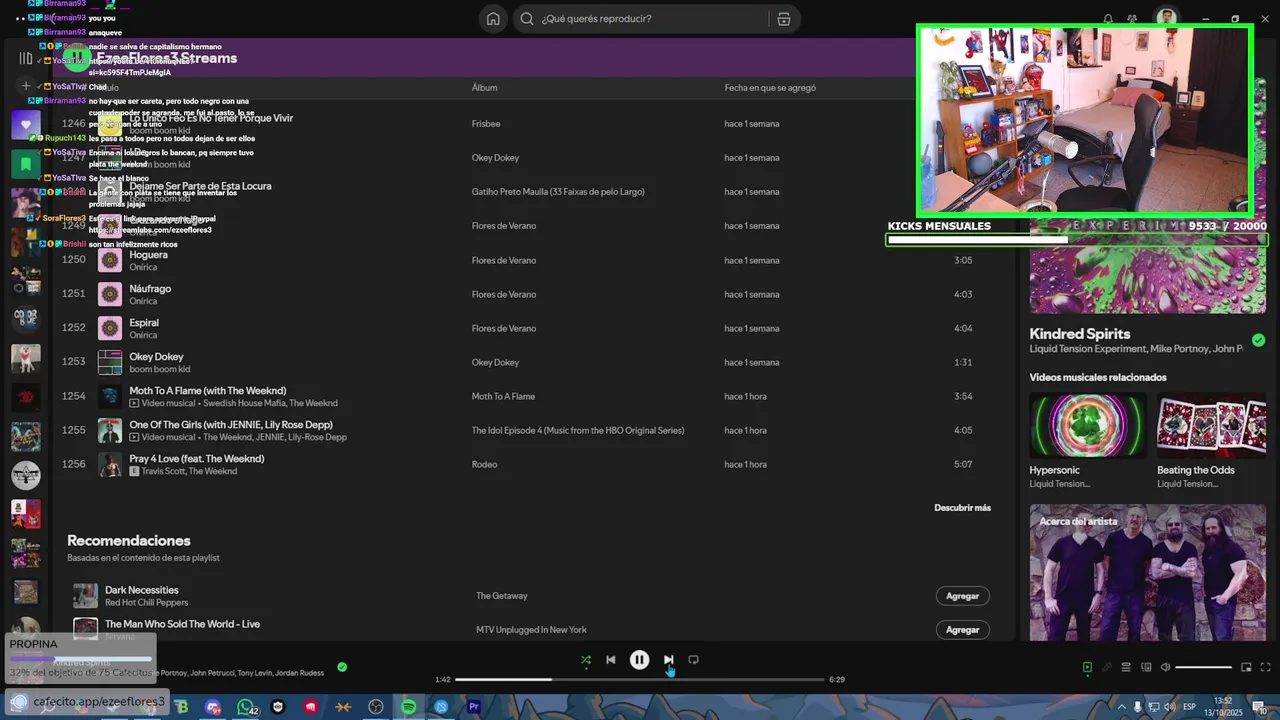Open the Rodeo album link
This screenshot has height=720, width=1280.
click(x=484, y=464)
